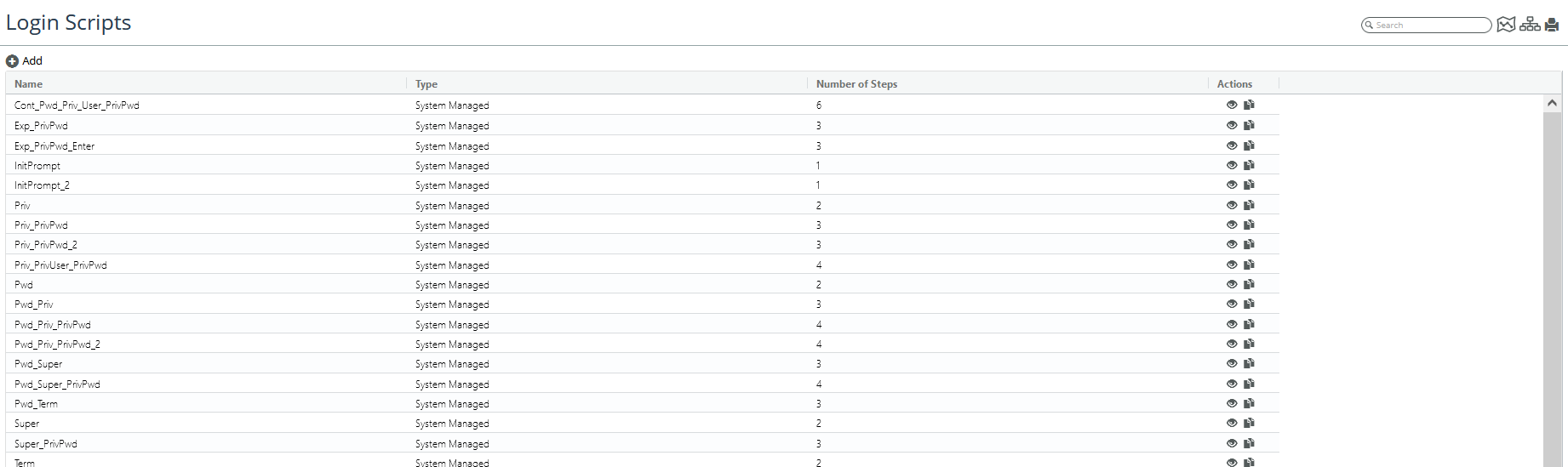View the Pwd script with eye icon

(1232, 285)
